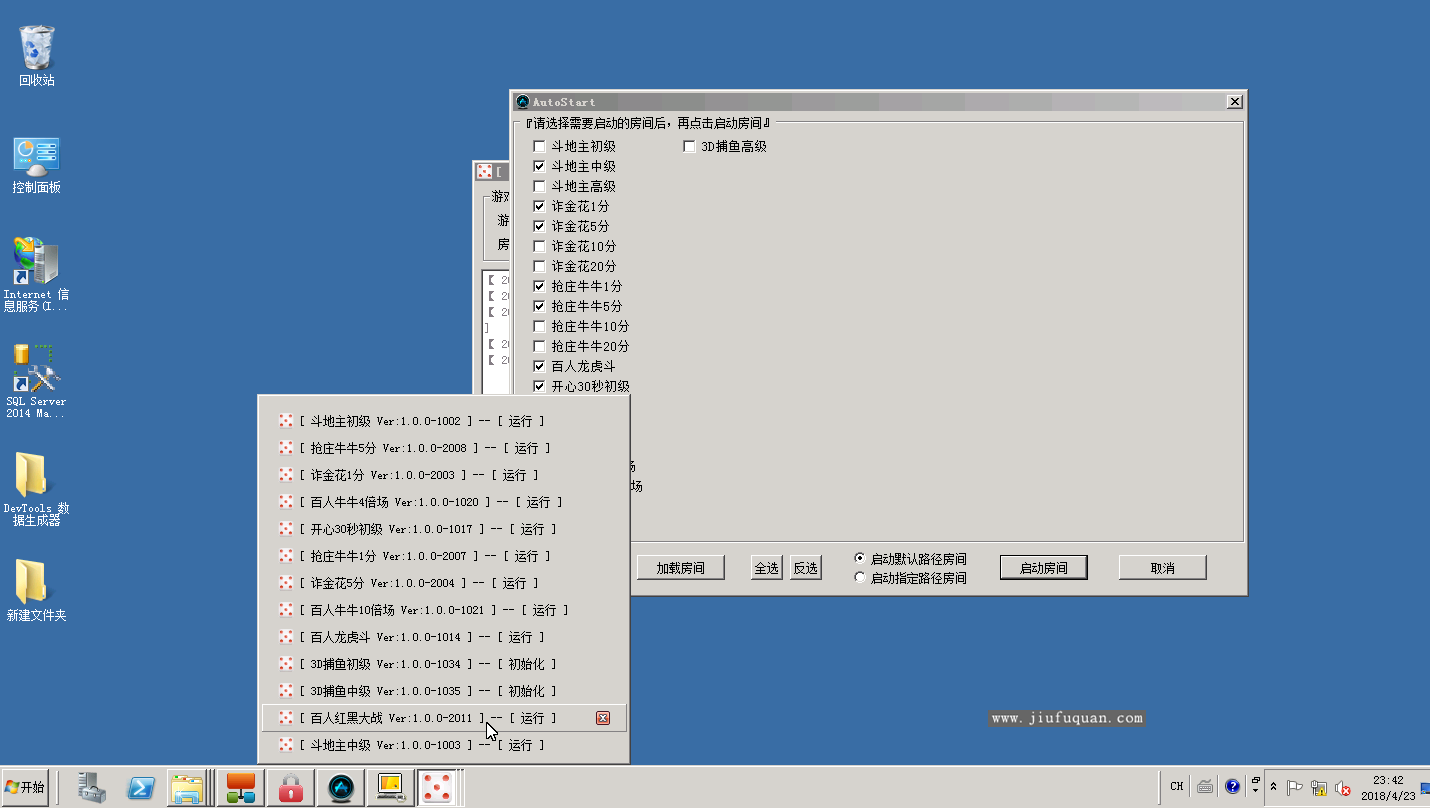
Task: Click the 启动房间 button
Action: point(1043,568)
